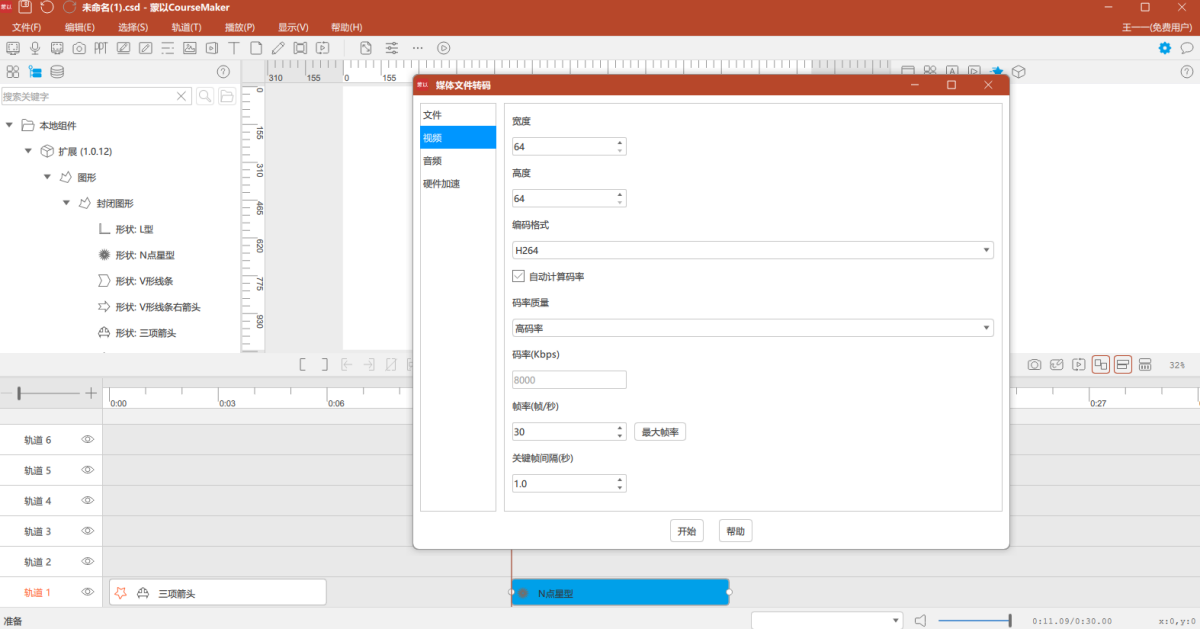Viewport: 1200px width, 629px height.
Task: Collapse the 封闭图形 tree node
Action: coord(67,203)
